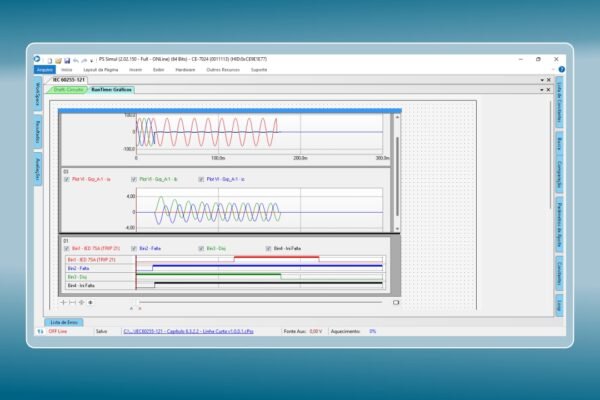Toggle the red Gsp_A1 - ia plot checkbox

click(x=67, y=179)
